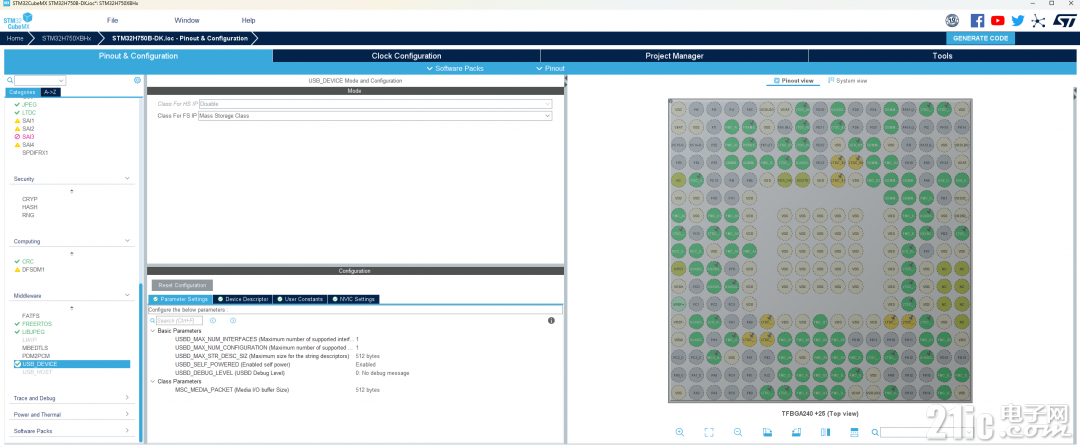This screenshot has width=1080, height=447.
Task: Go to next parameter search result
Action: 233,321
